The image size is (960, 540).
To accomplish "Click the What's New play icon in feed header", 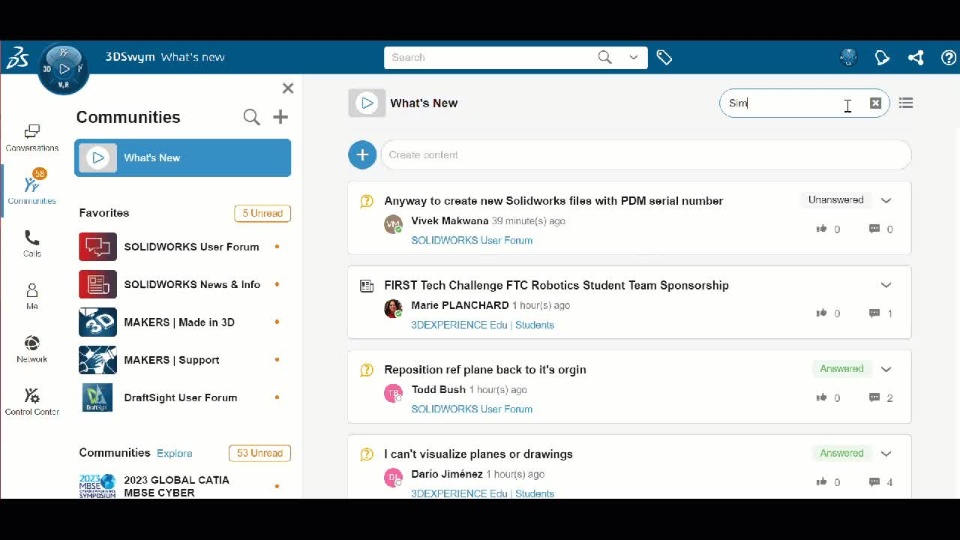I will 367,103.
